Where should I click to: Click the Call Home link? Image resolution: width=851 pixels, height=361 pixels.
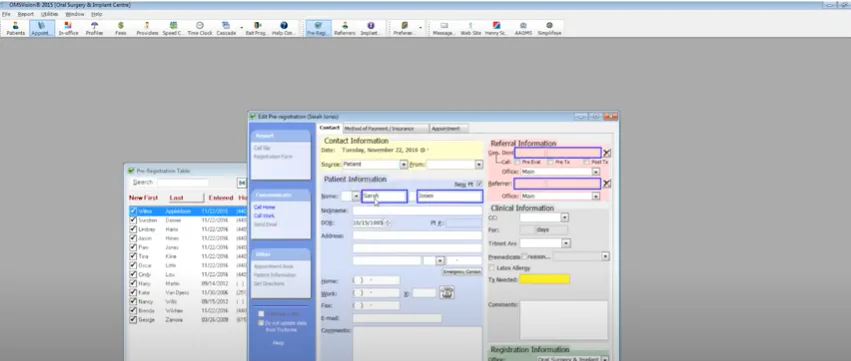[265, 207]
